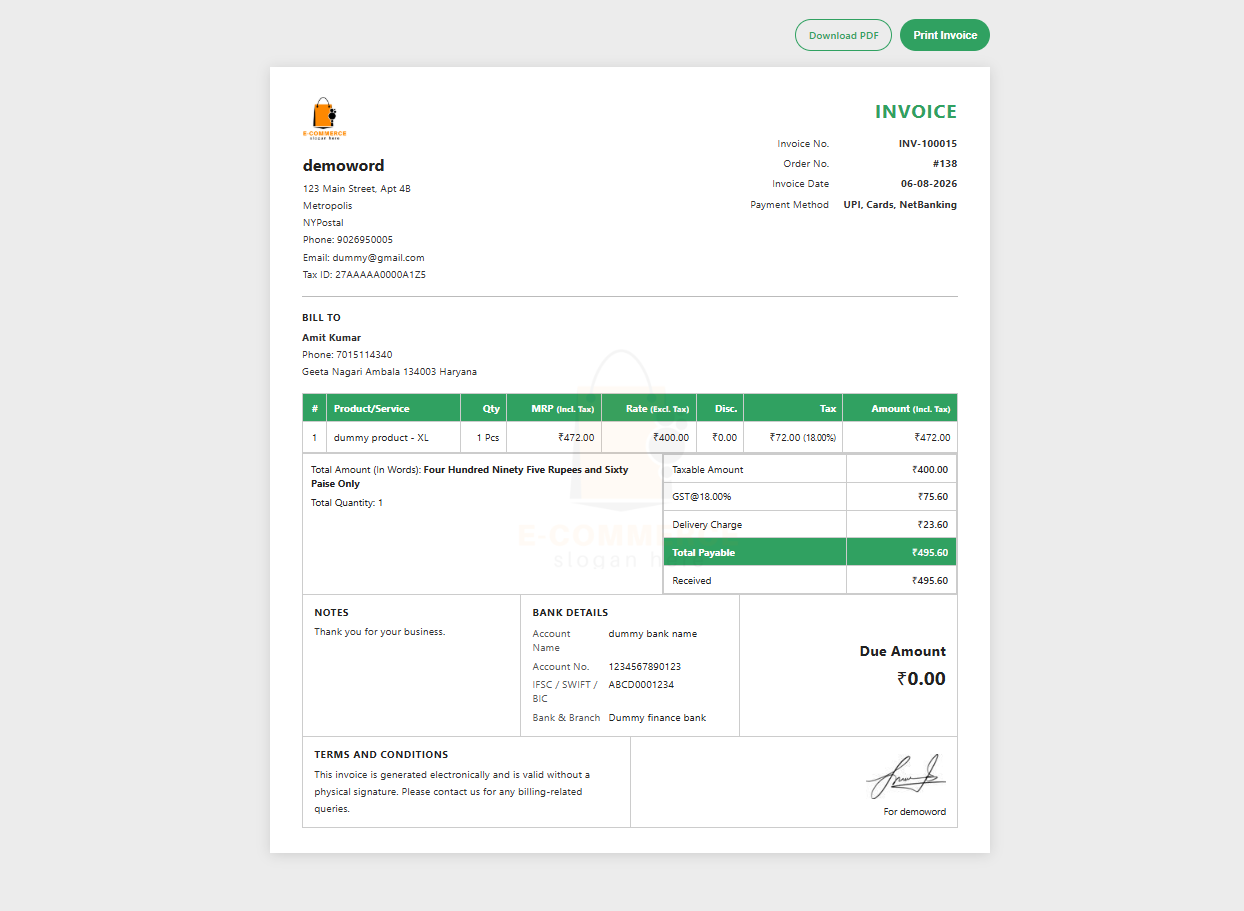Click address line 123 Main Street, Apt 4B

[x=357, y=189]
